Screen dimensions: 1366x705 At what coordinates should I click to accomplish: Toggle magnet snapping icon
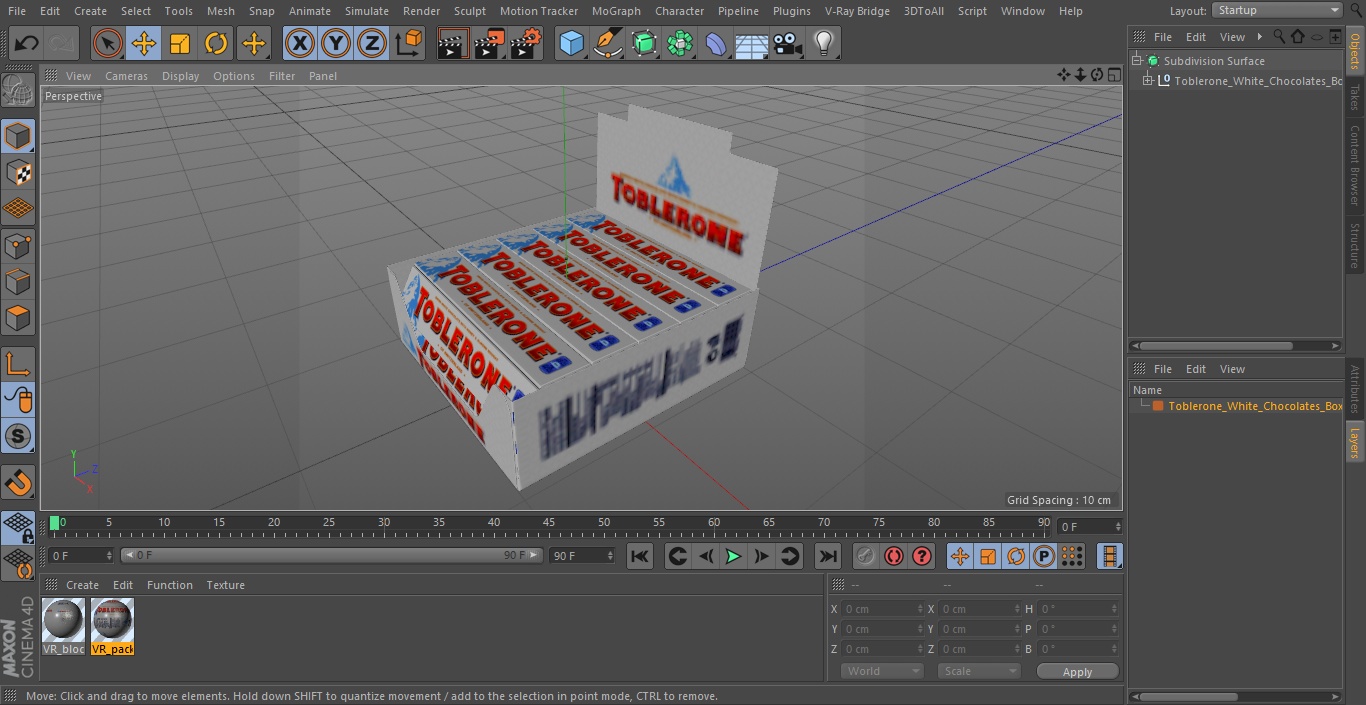point(18,483)
